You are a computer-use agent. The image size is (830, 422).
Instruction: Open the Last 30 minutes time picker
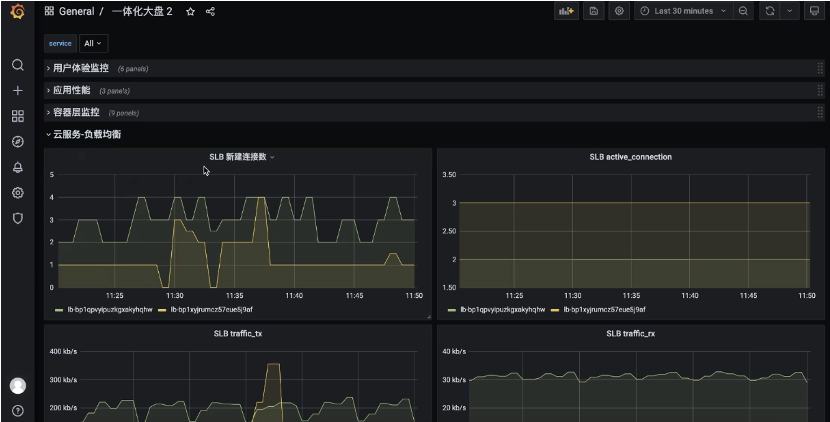point(683,11)
